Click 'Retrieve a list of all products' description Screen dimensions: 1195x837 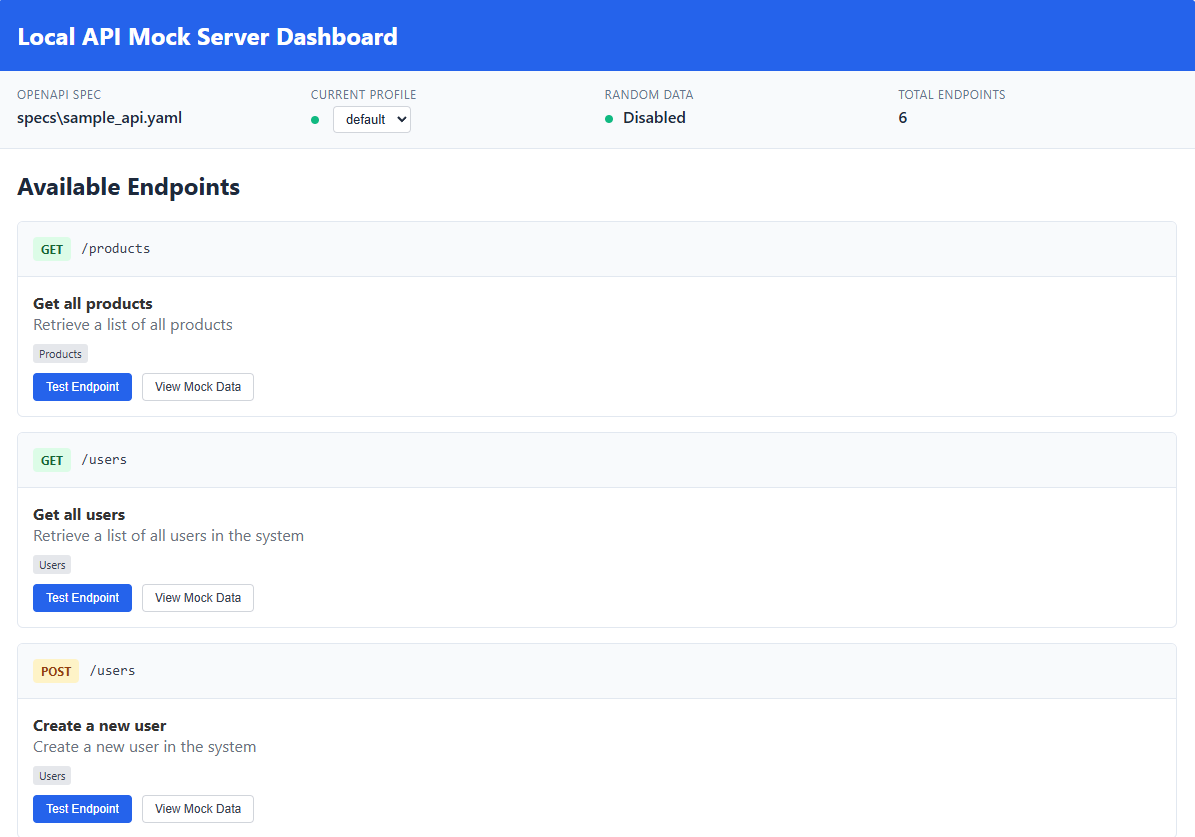[x=133, y=325]
